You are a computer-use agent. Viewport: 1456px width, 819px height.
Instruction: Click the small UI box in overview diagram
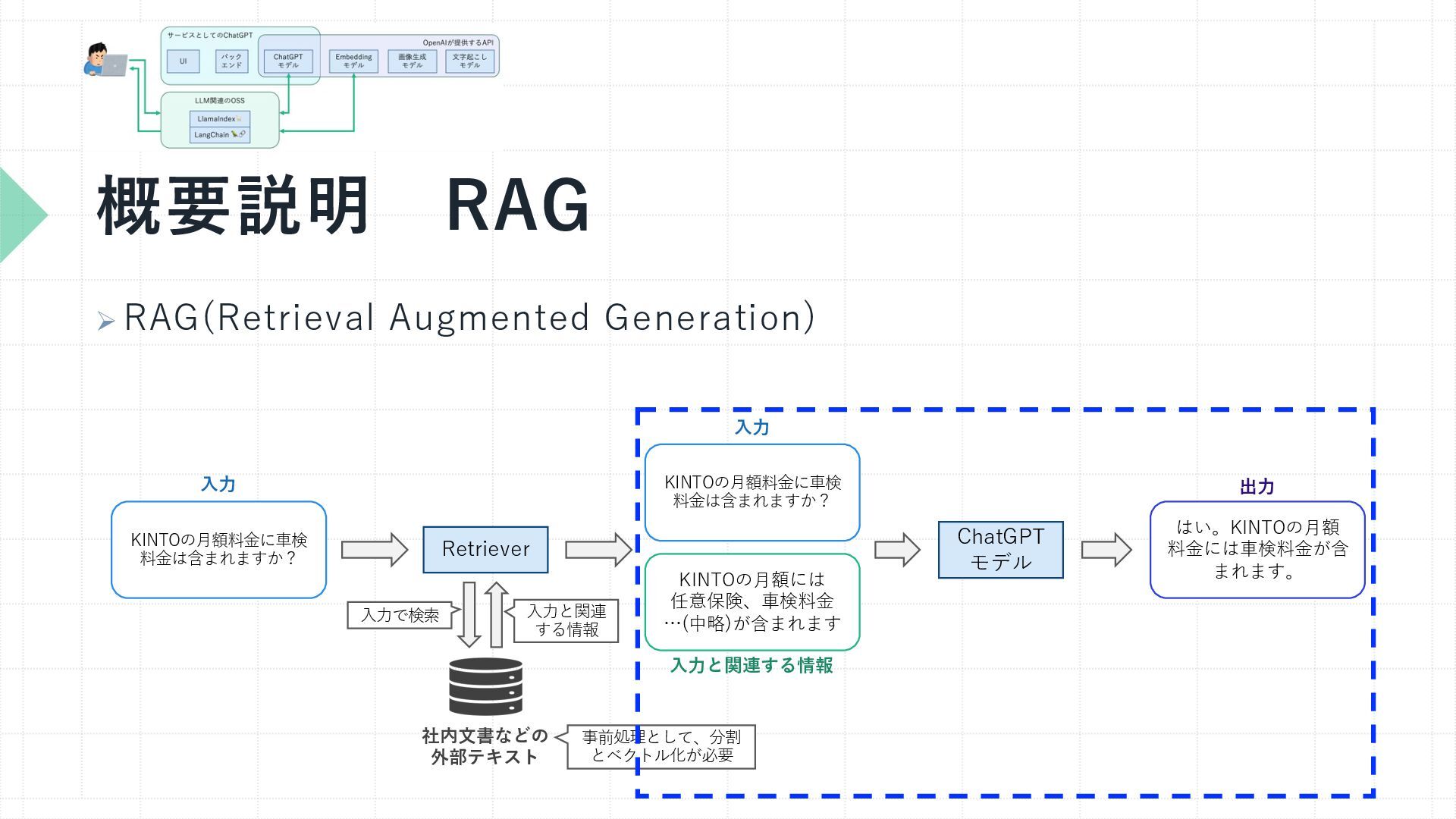[183, 61]
